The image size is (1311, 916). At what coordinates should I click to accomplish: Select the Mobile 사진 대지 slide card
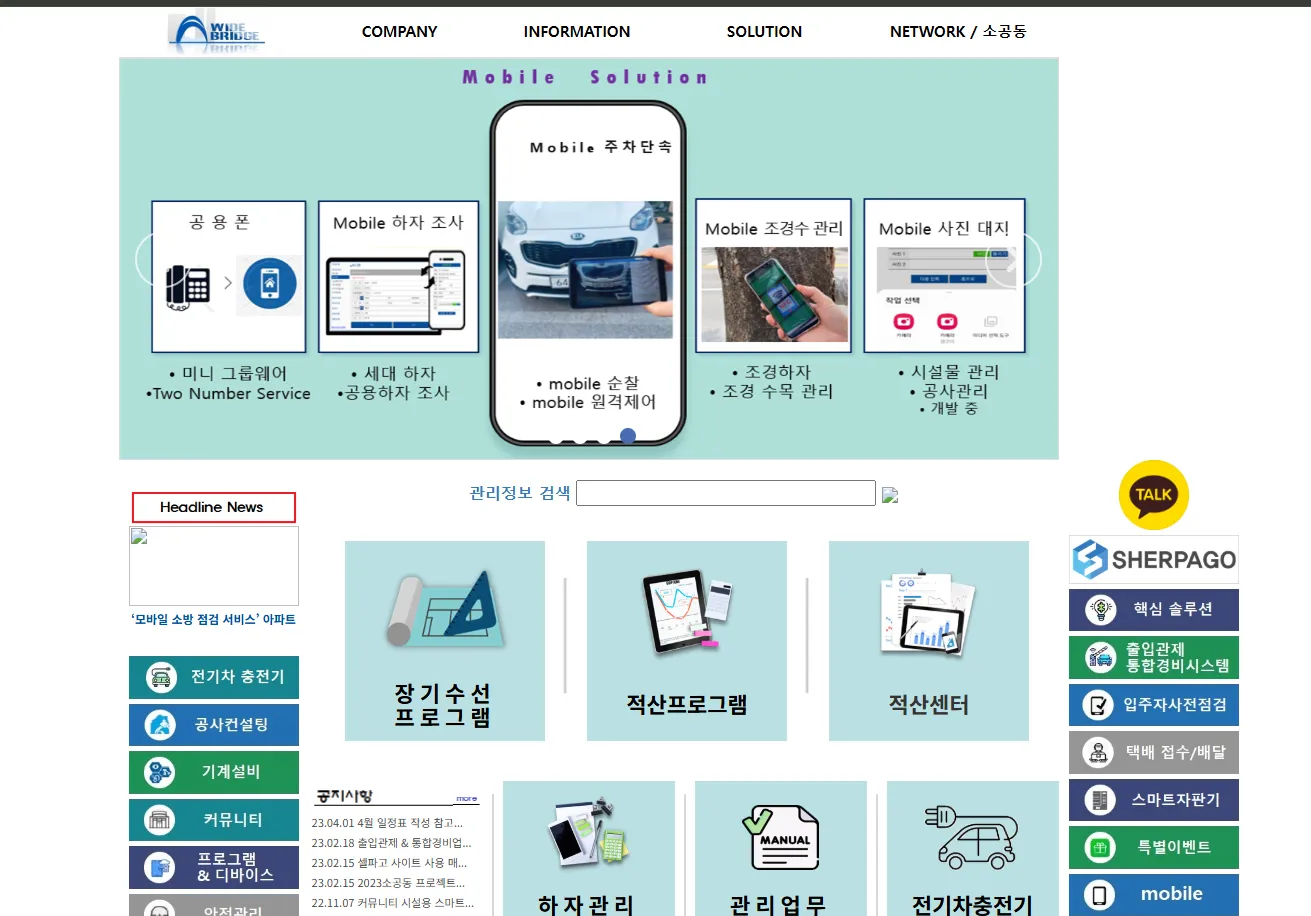click(944, 276)
